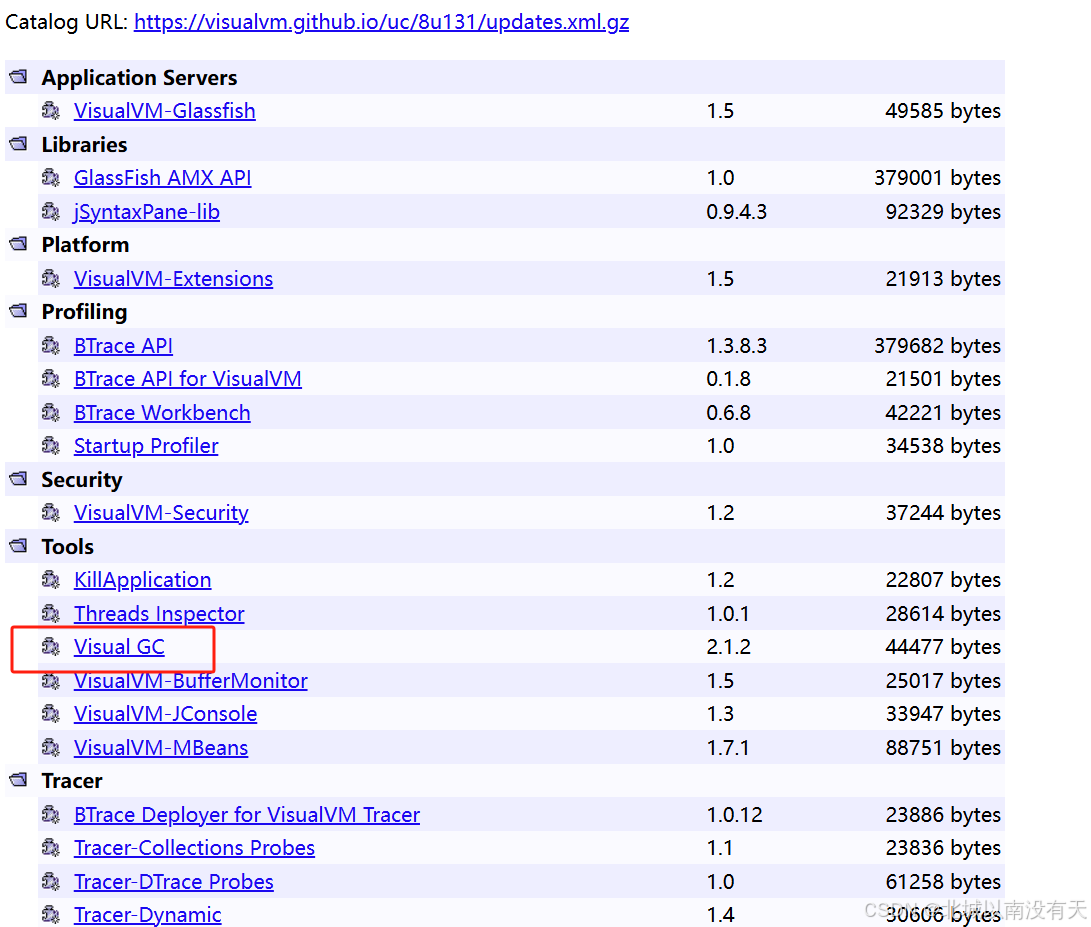
Task: Click the Tools category heading
Action: pos(67,547)
